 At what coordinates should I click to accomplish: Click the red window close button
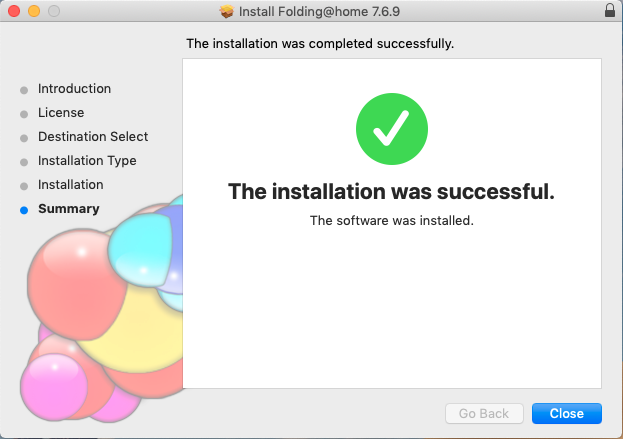(14, 11)
